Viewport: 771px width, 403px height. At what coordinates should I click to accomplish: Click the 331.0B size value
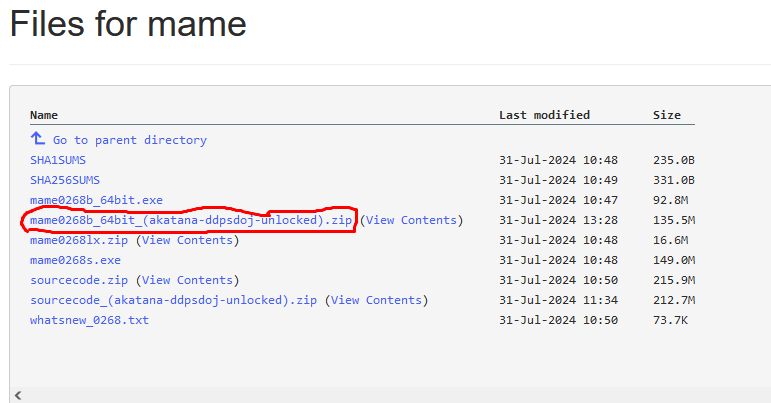[x=674, y=180]
